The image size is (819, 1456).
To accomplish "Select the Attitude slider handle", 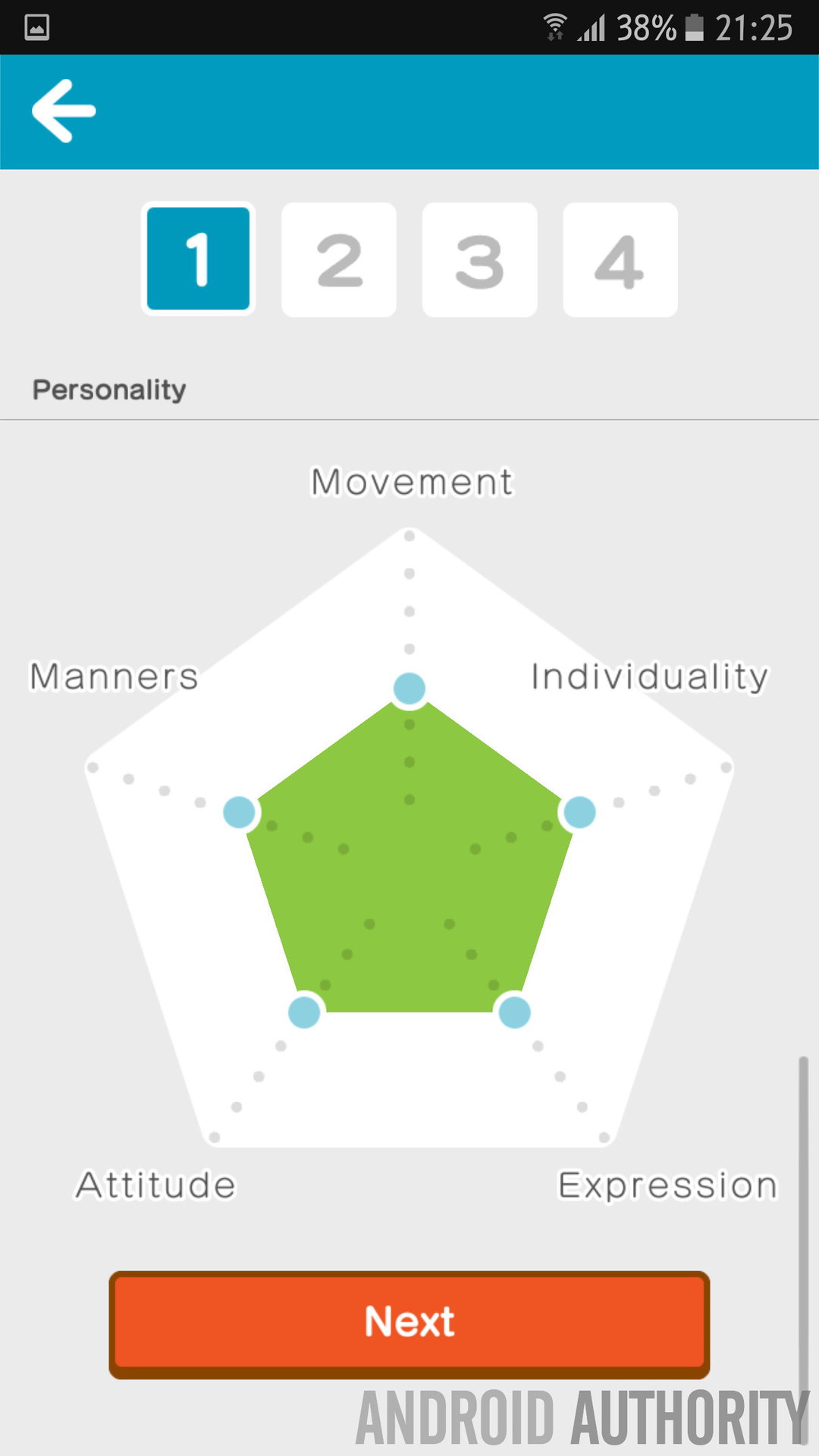I will click(x=304, y=1012).
